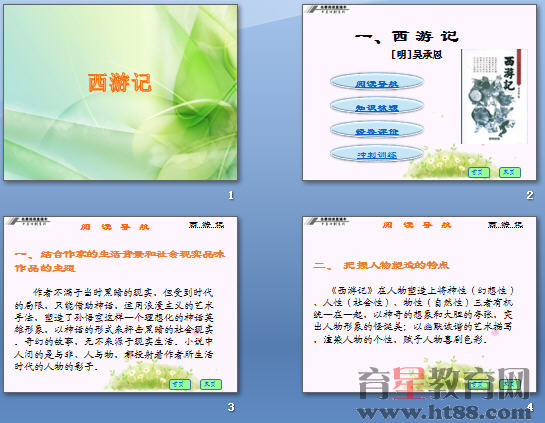
Task: Open the 冲刺训练 link on slide 2
Action: (377, 155)
